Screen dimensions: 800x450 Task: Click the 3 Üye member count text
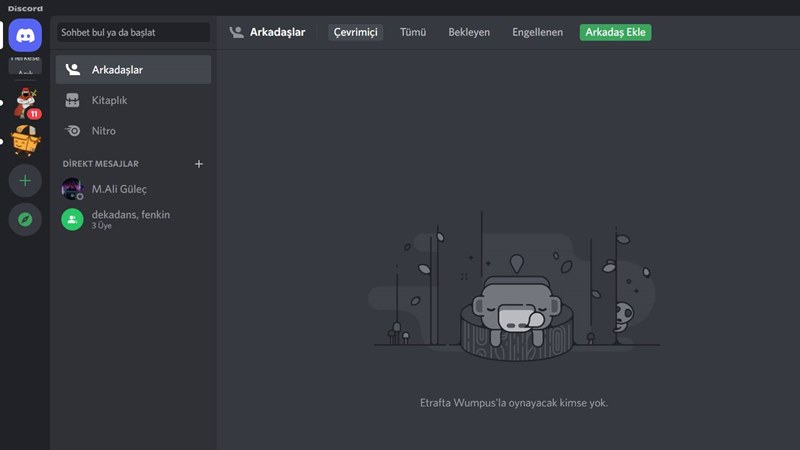pyautogui.click(x=102, y=226)
